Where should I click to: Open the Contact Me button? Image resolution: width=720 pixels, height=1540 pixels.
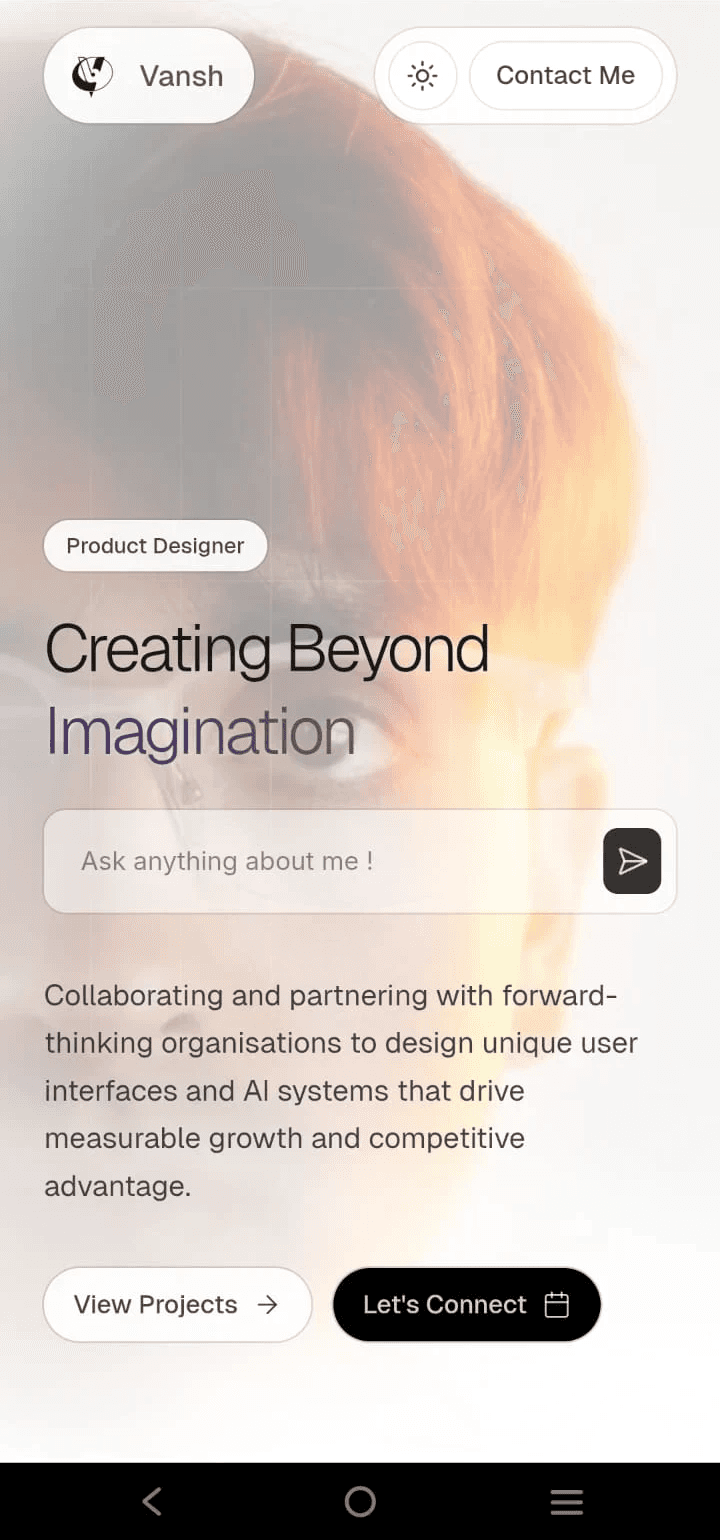tap(566, 76)
